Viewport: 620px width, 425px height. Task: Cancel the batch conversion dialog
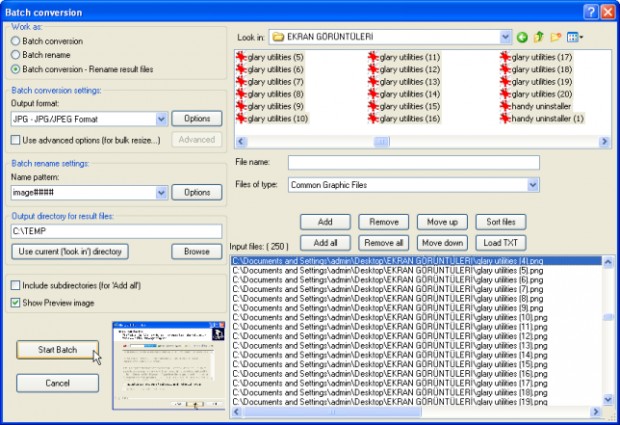57,383
